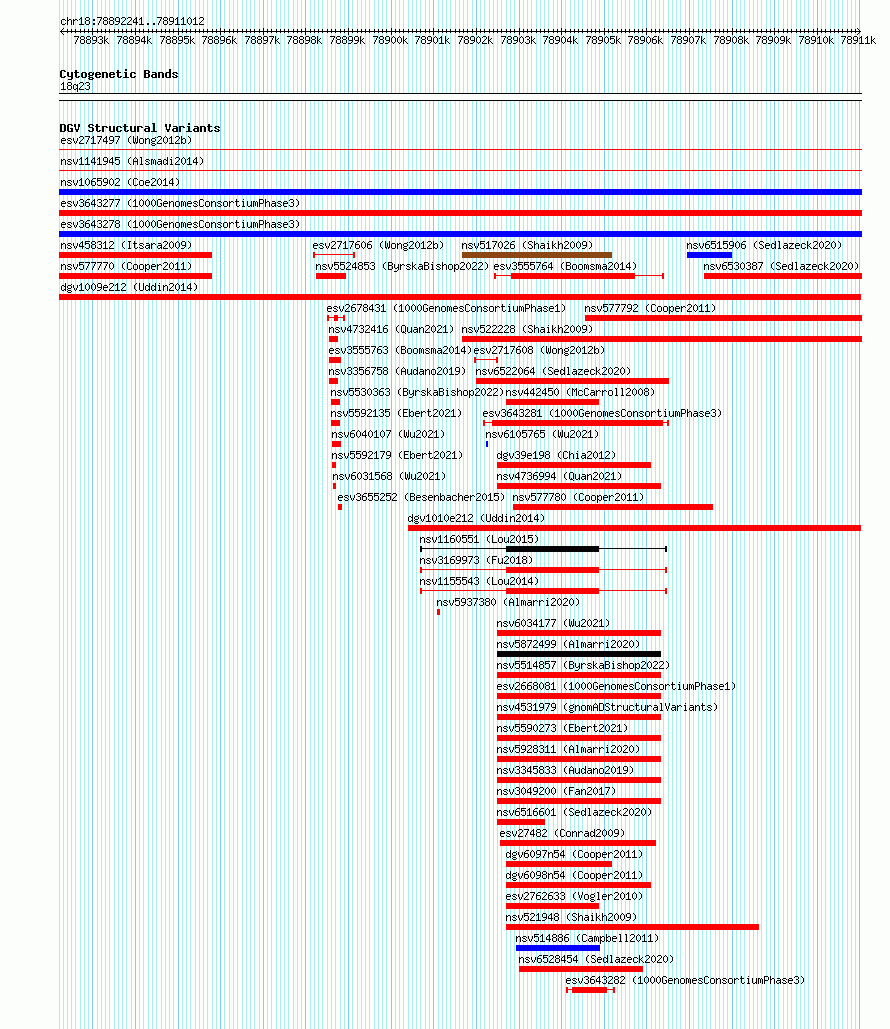The height and width of the screenshot is (1029, 890).
Task: Click esv2678431 (1000GenomesConsortiumPhase1) label
Action: point(446,308)
